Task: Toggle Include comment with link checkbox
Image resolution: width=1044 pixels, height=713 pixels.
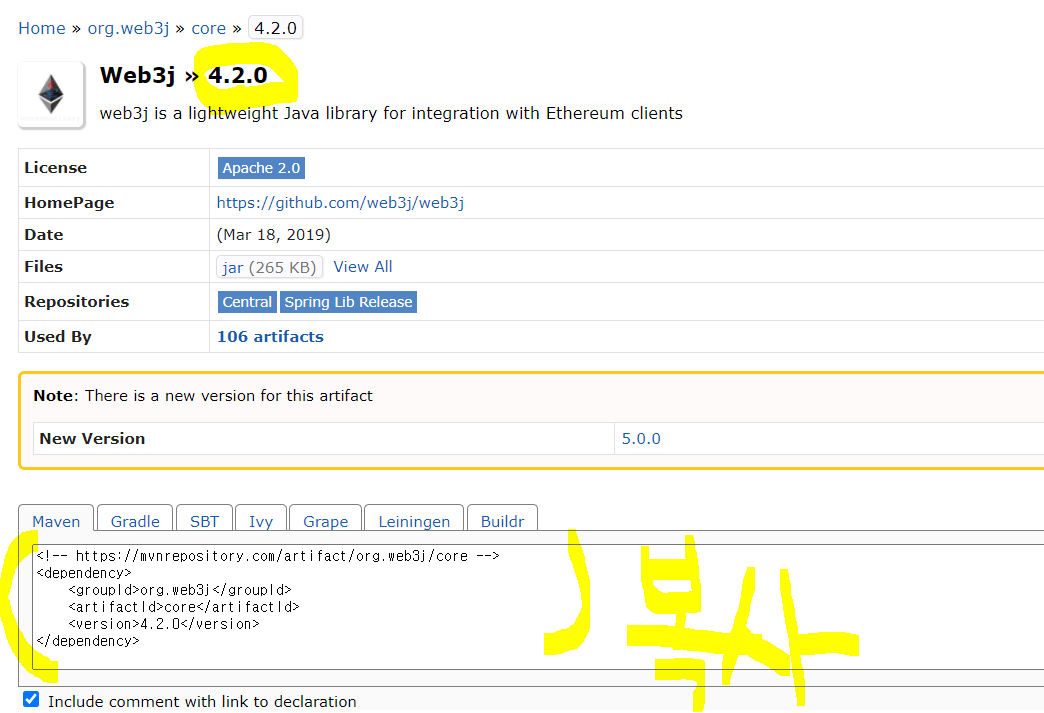Action: pyautogui.click(x=31, y=699)
